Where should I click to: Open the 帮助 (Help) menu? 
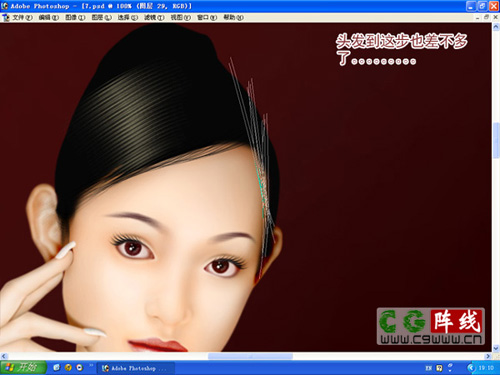[233, 17]
